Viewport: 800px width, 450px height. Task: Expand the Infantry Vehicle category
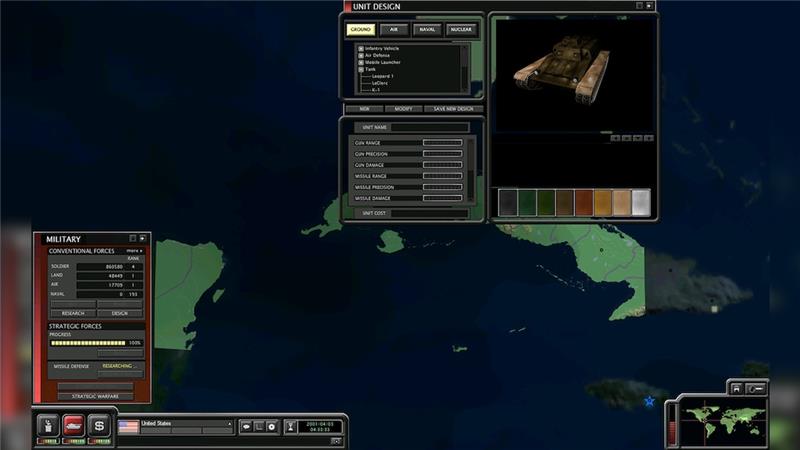(x=361, y=48)
